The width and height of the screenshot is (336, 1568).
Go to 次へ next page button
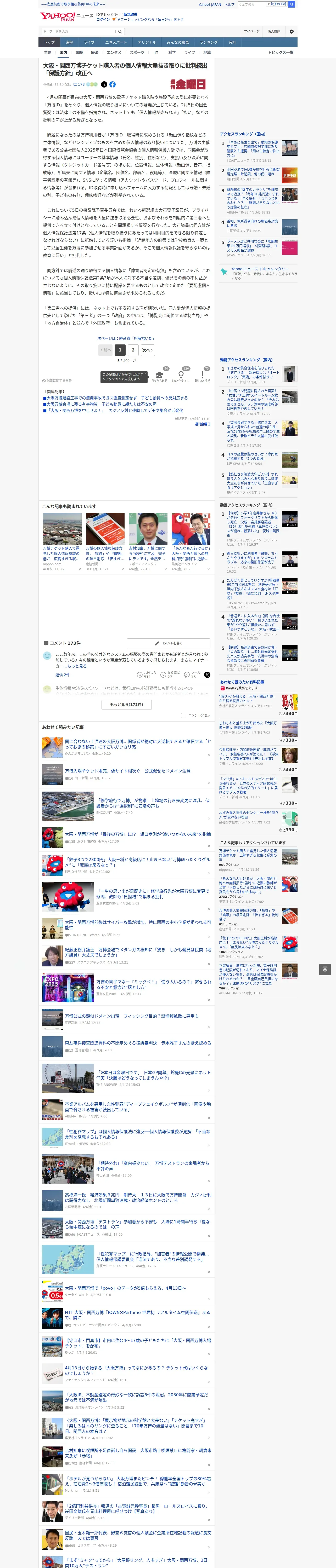click(x=147, y=350)
